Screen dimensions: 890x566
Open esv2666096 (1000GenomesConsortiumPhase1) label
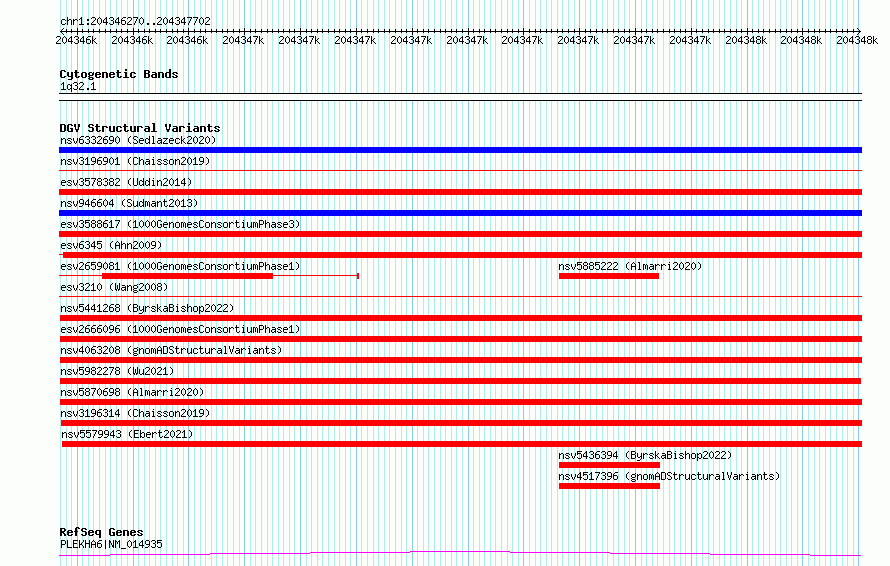point(180,329)
